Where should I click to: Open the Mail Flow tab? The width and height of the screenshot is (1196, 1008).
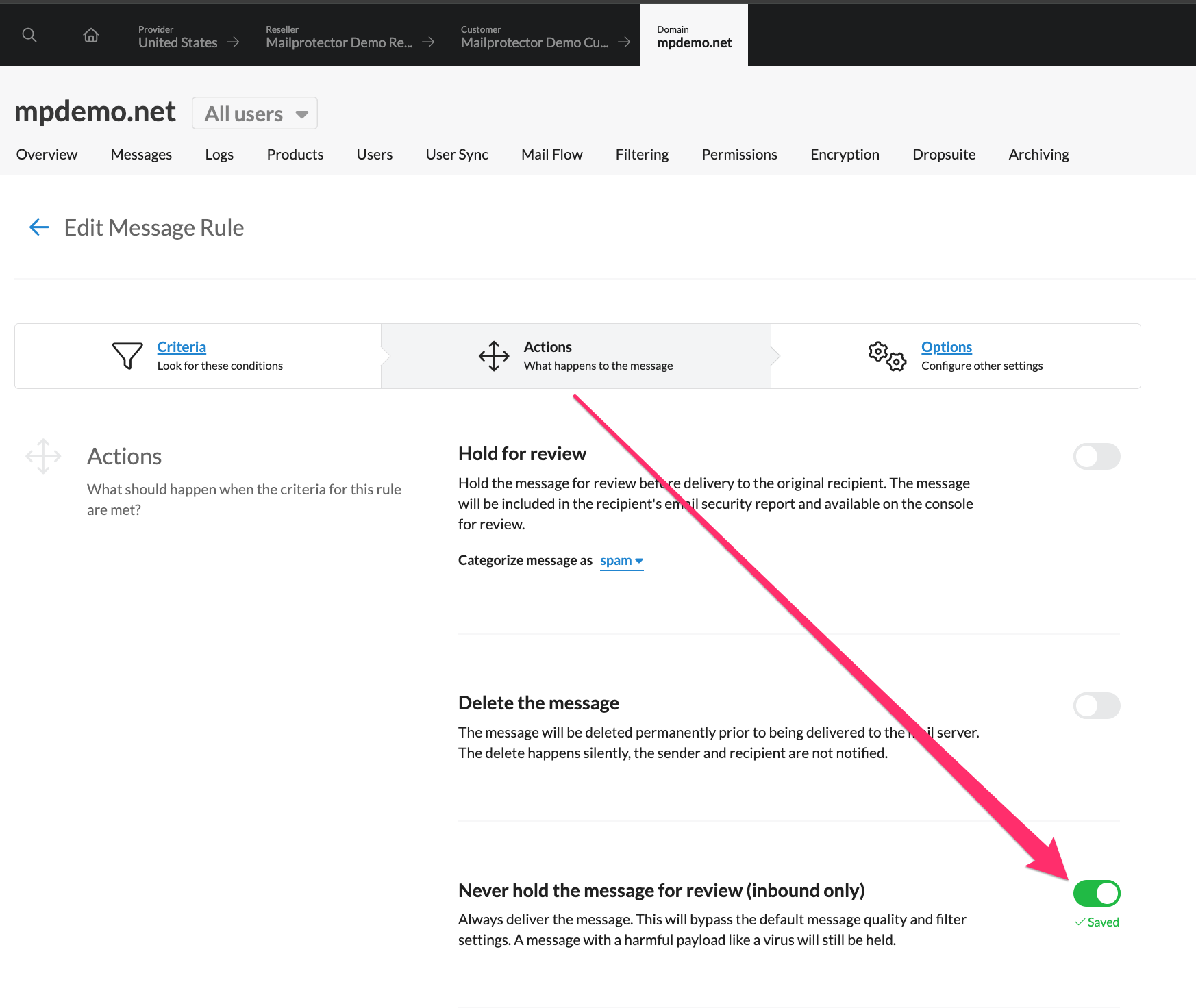click(551, 155)
